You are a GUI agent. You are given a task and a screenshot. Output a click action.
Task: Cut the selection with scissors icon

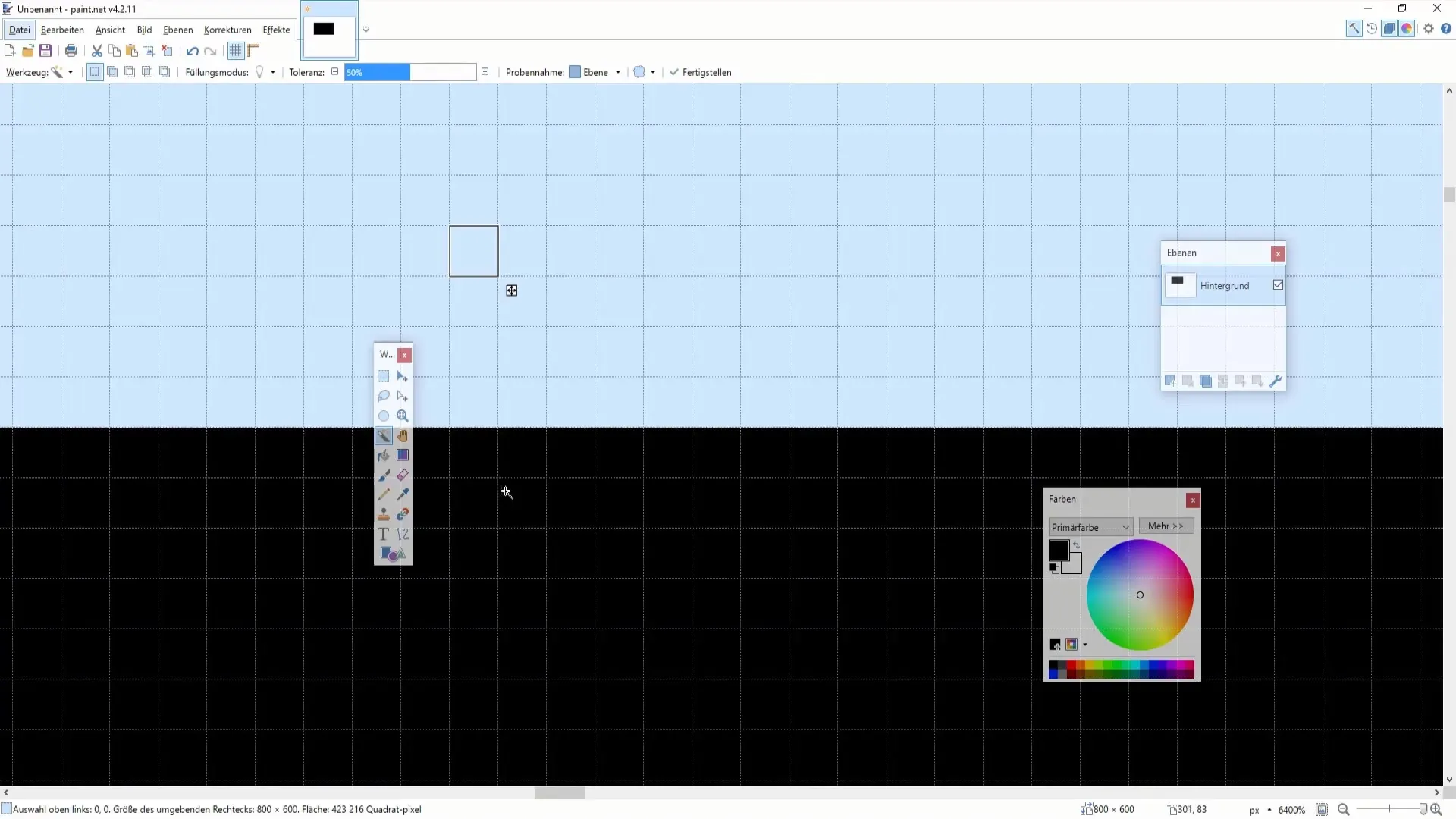click(x=97, y=51)
